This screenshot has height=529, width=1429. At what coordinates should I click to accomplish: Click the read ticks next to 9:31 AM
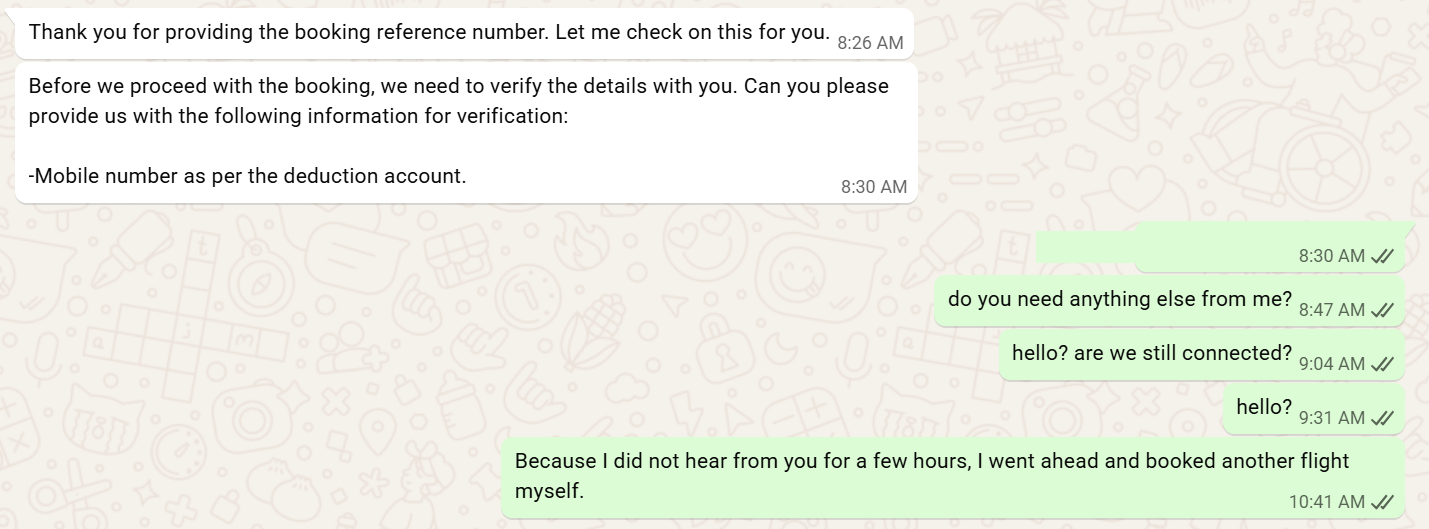[1383, 418]
